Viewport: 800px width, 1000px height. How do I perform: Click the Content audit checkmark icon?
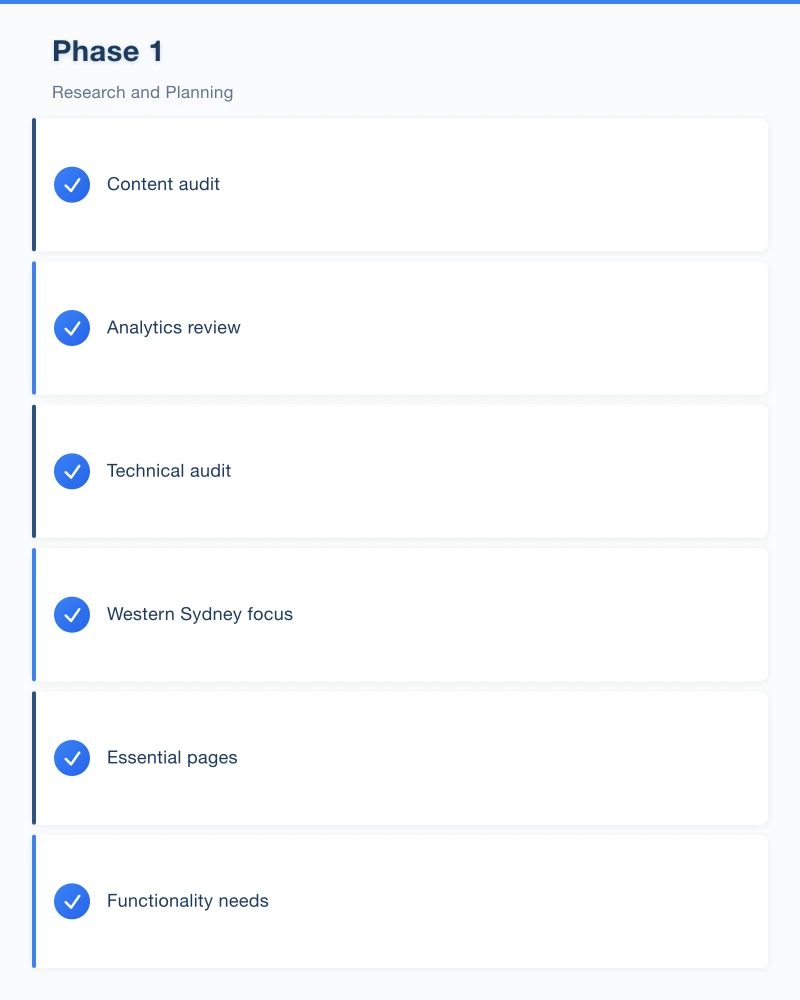pyautogui.click(x=72, y=185)
